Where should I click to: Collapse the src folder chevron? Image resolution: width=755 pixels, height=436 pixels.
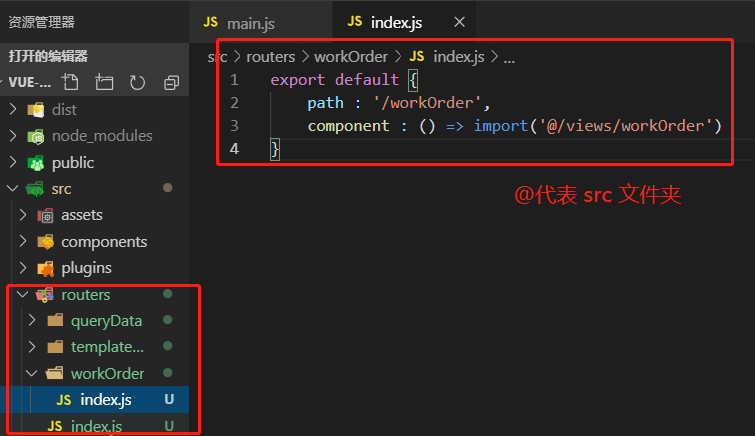click(13, 188)
